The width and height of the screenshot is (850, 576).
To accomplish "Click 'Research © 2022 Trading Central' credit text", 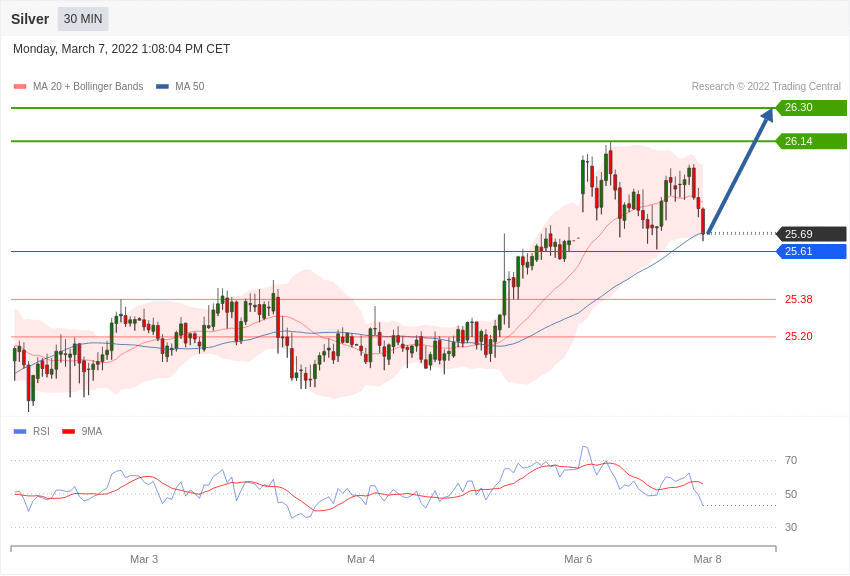I will click(766, 87).
